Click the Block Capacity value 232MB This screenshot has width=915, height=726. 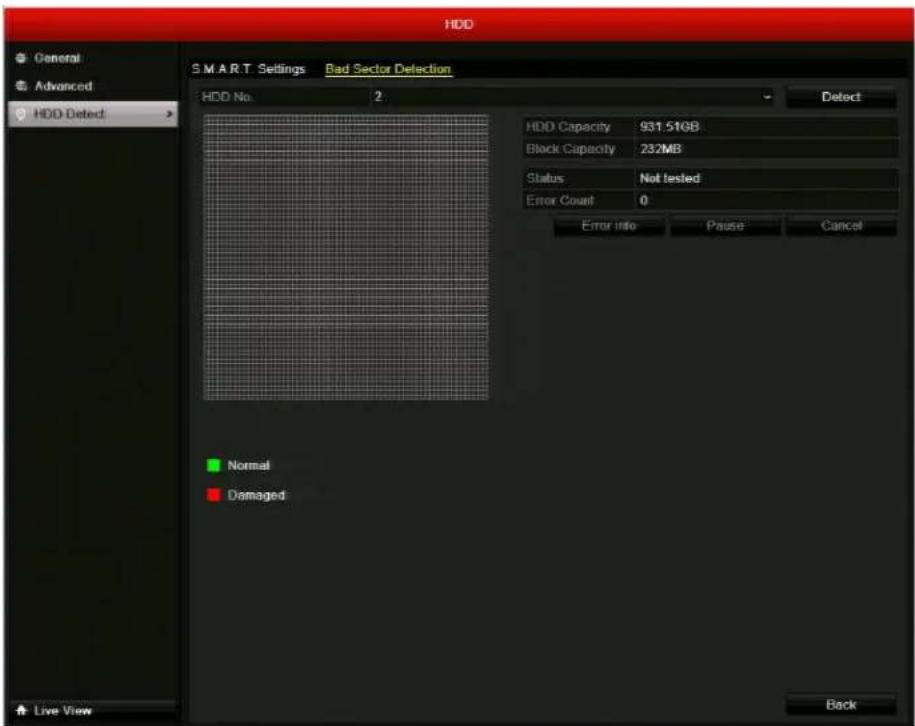coord(661,149)
